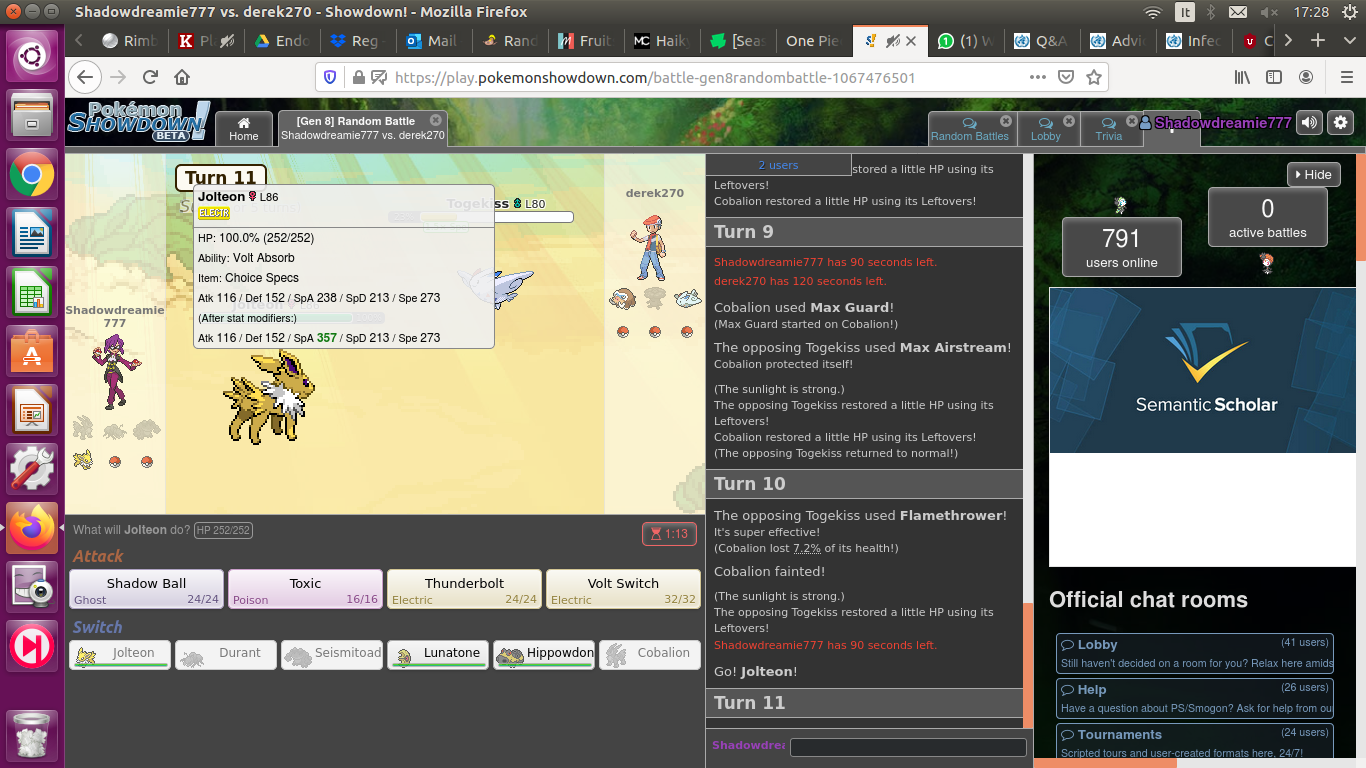The image size is (1366, 768).
Task: Use the move Toxic
Action: click(x=305, y=589)
